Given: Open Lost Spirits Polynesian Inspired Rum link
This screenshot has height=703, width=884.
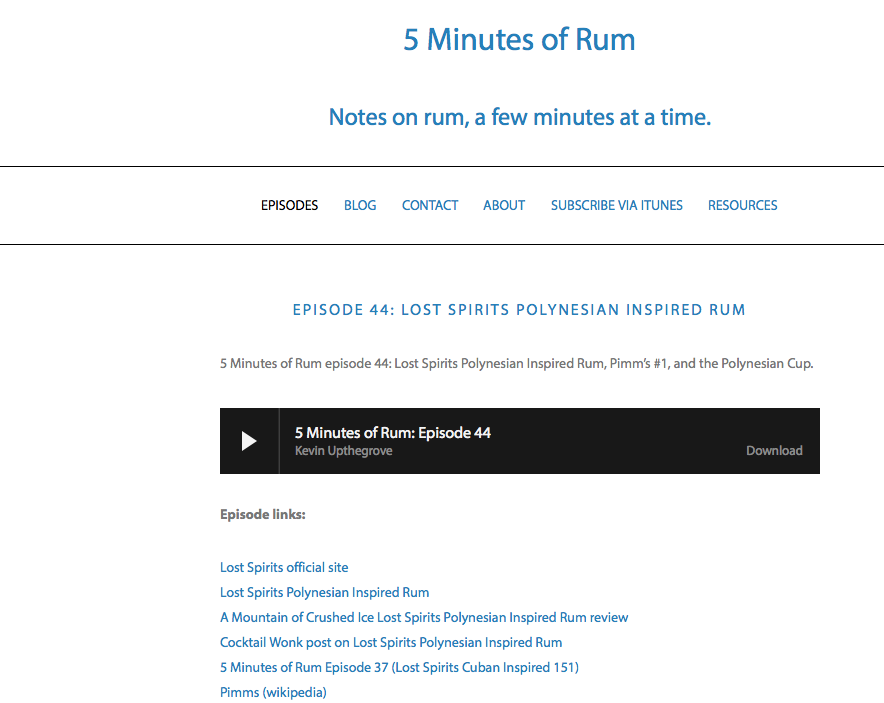Looking at the screenshot, I should (324, 593).
